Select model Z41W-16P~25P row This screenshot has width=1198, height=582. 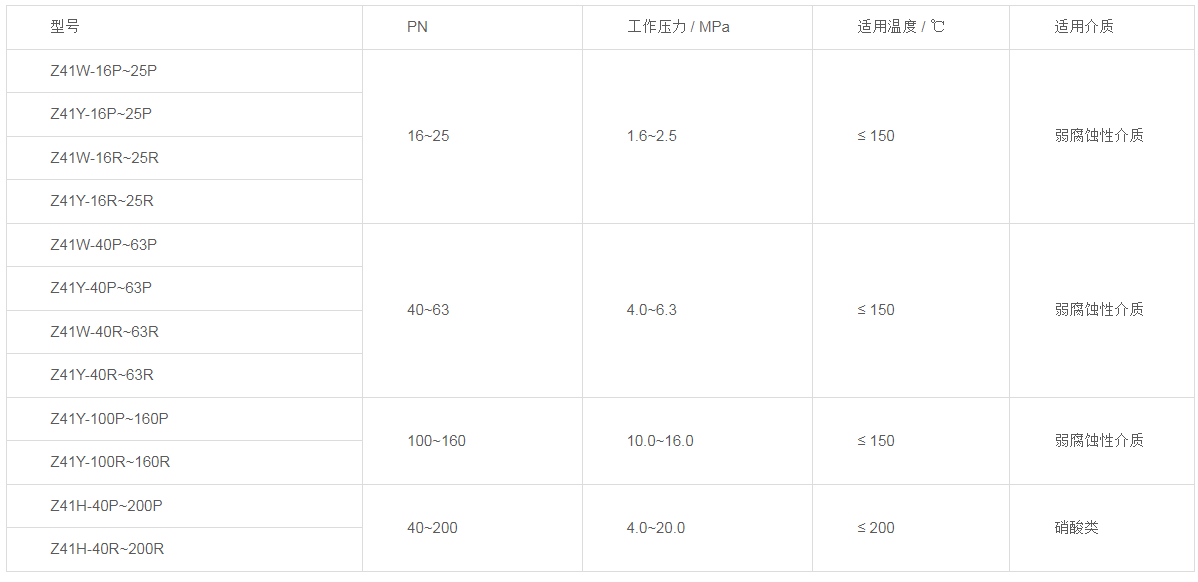click(104, 71)
